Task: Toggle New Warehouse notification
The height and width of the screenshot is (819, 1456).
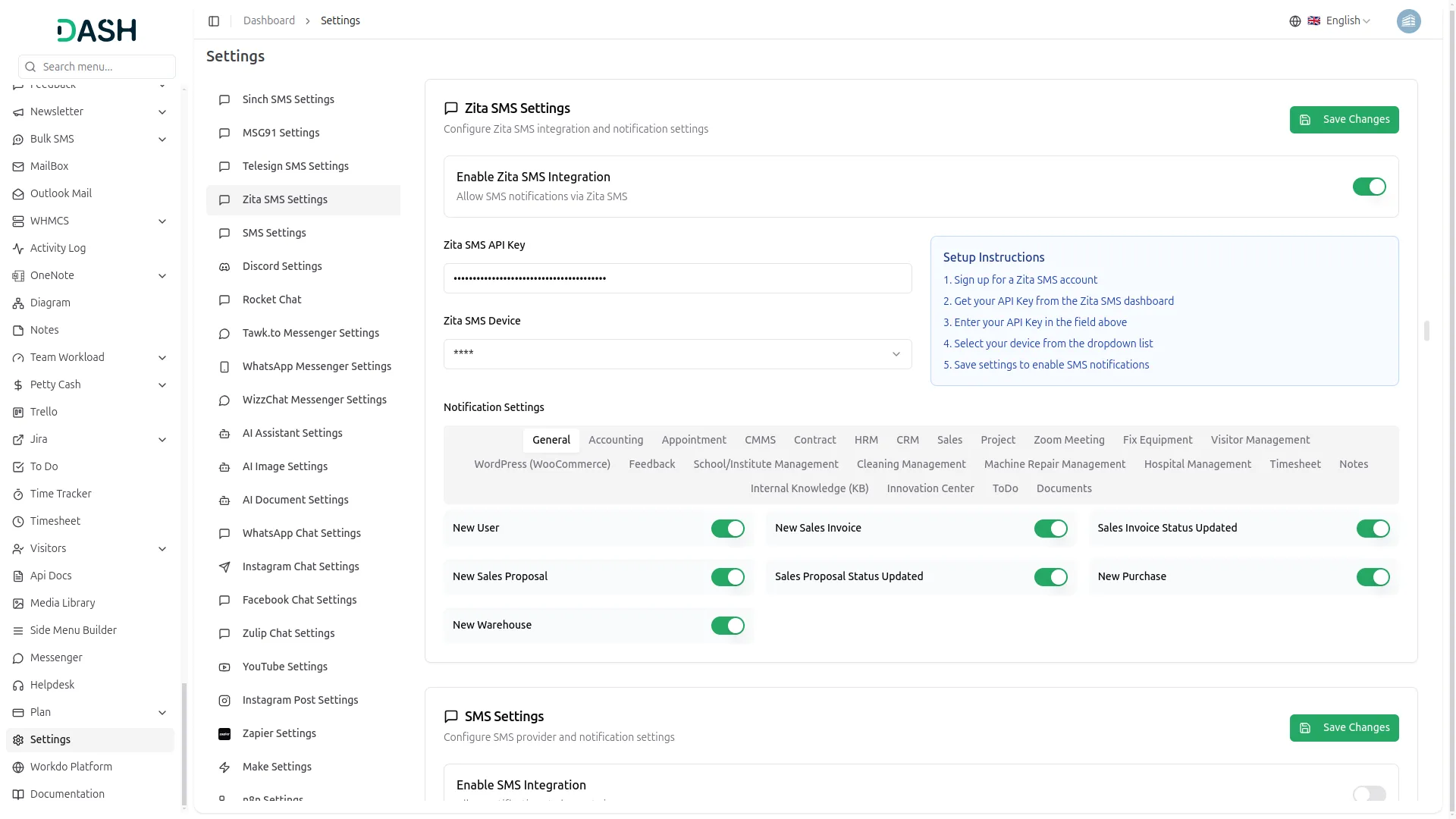Action: coord(728,626)
